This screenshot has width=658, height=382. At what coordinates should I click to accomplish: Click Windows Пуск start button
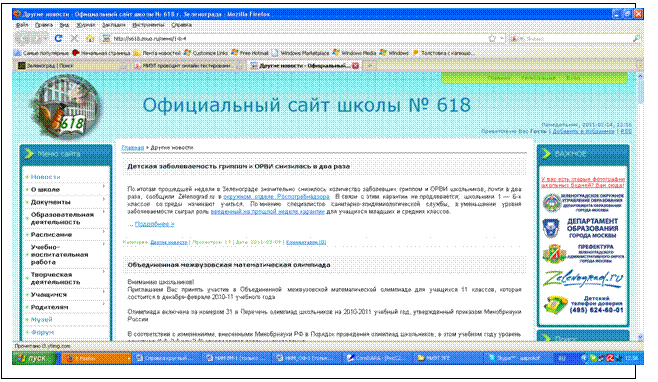pos(35,358)
